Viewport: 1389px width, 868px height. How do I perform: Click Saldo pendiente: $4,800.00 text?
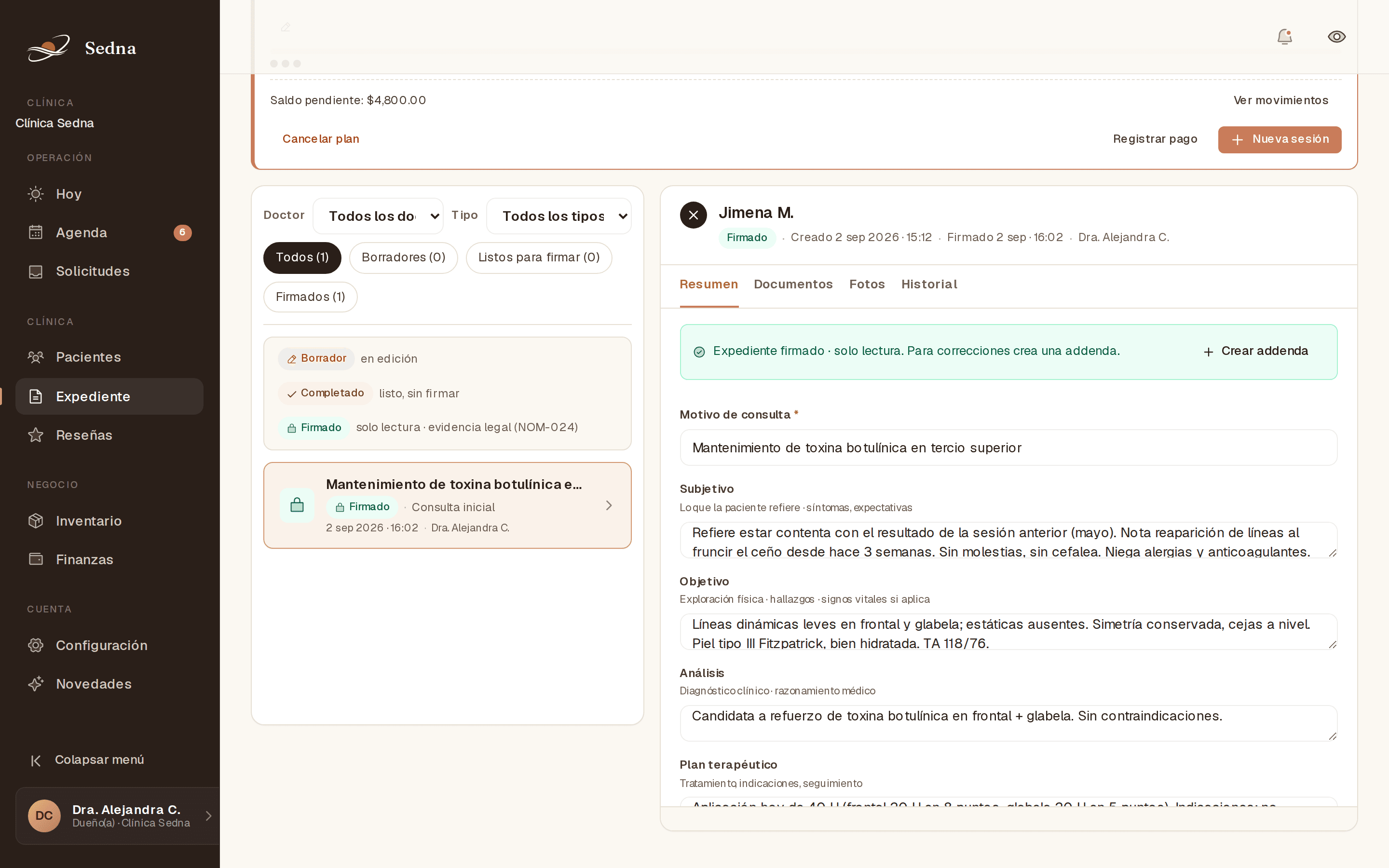tap(348, 100)
